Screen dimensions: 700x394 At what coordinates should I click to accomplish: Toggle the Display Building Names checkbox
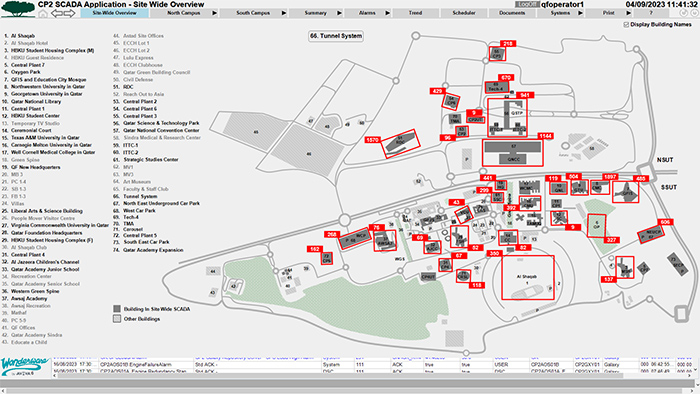point(626,25)
